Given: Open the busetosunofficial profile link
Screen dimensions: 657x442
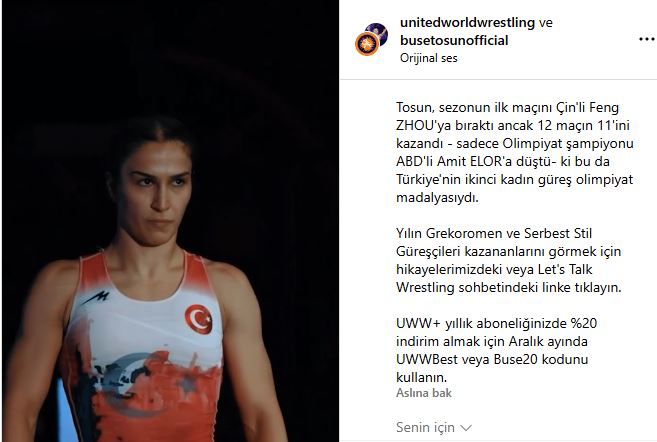Looking at the screenshot, I should tap(454, 40).
